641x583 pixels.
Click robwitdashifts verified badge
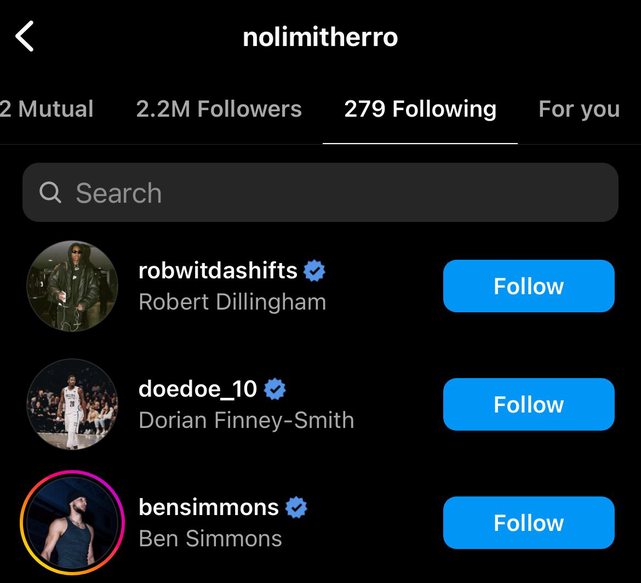(x=314, y=271)
